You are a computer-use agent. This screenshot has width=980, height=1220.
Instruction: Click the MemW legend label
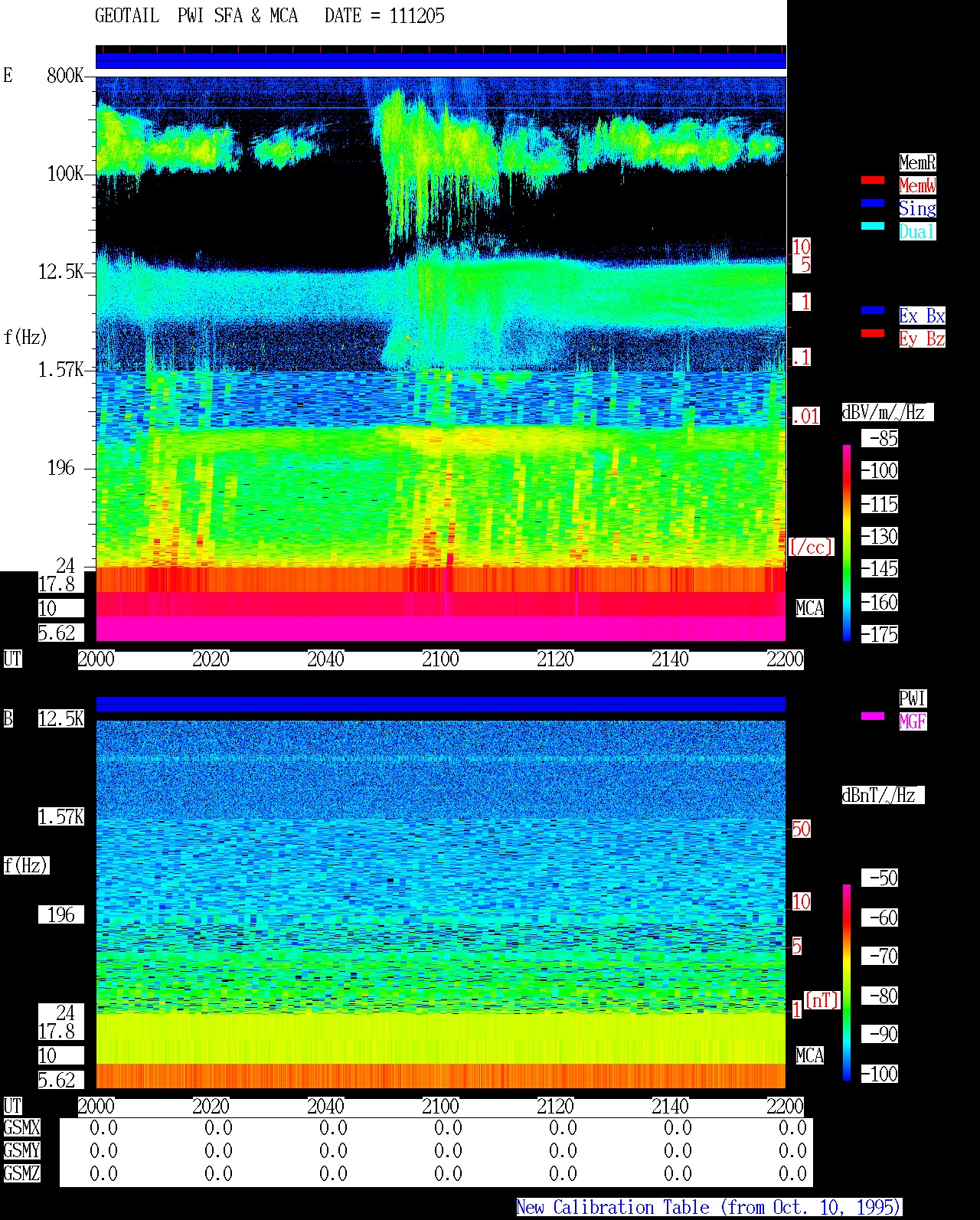[x=917, y=185]
